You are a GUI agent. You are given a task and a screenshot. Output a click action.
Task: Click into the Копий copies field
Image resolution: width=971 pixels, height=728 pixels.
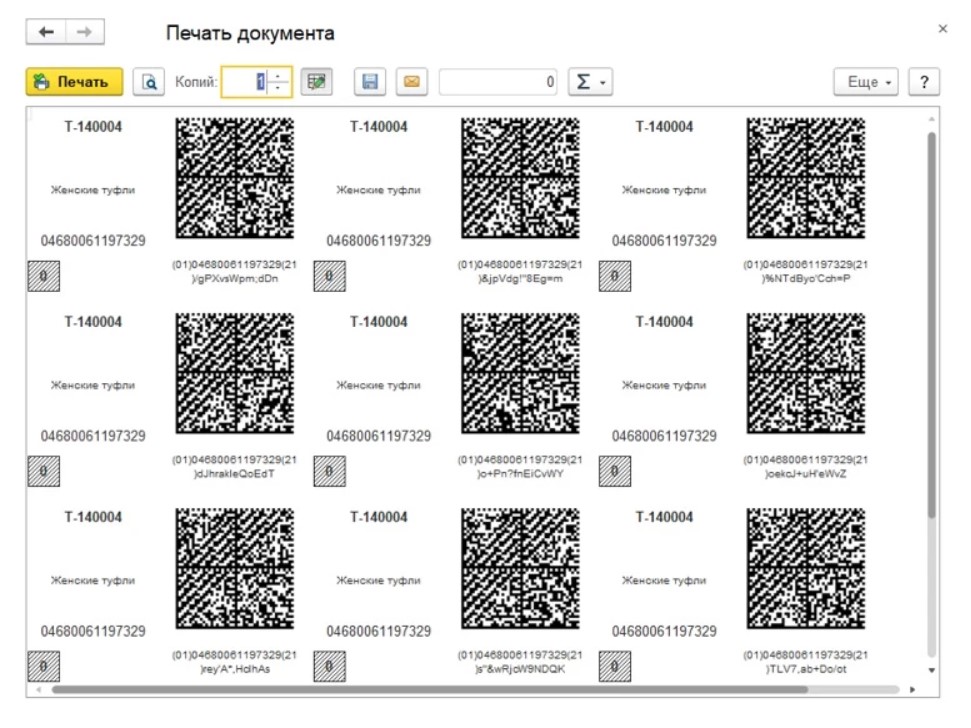(246, 82)
